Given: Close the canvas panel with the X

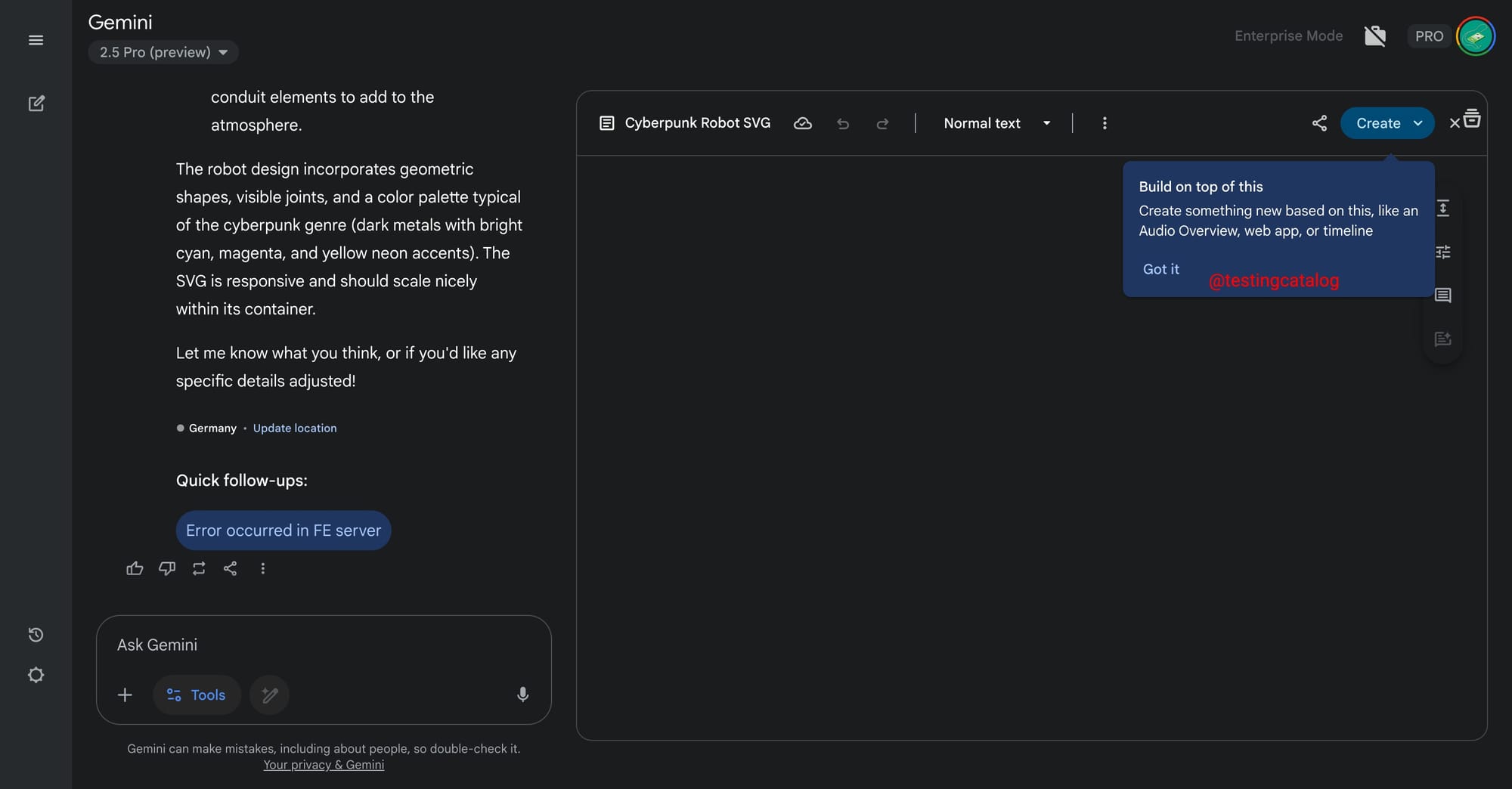Looking at the screenshot, I should click(x=1455, y=123).
